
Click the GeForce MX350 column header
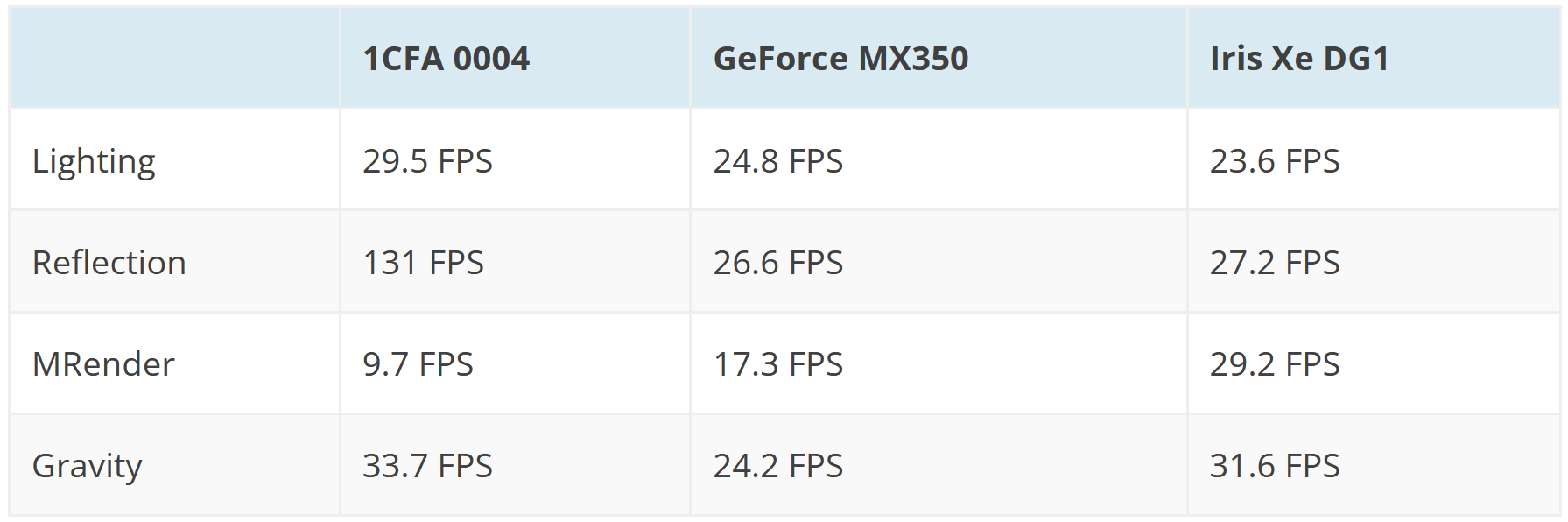(840, 59)
